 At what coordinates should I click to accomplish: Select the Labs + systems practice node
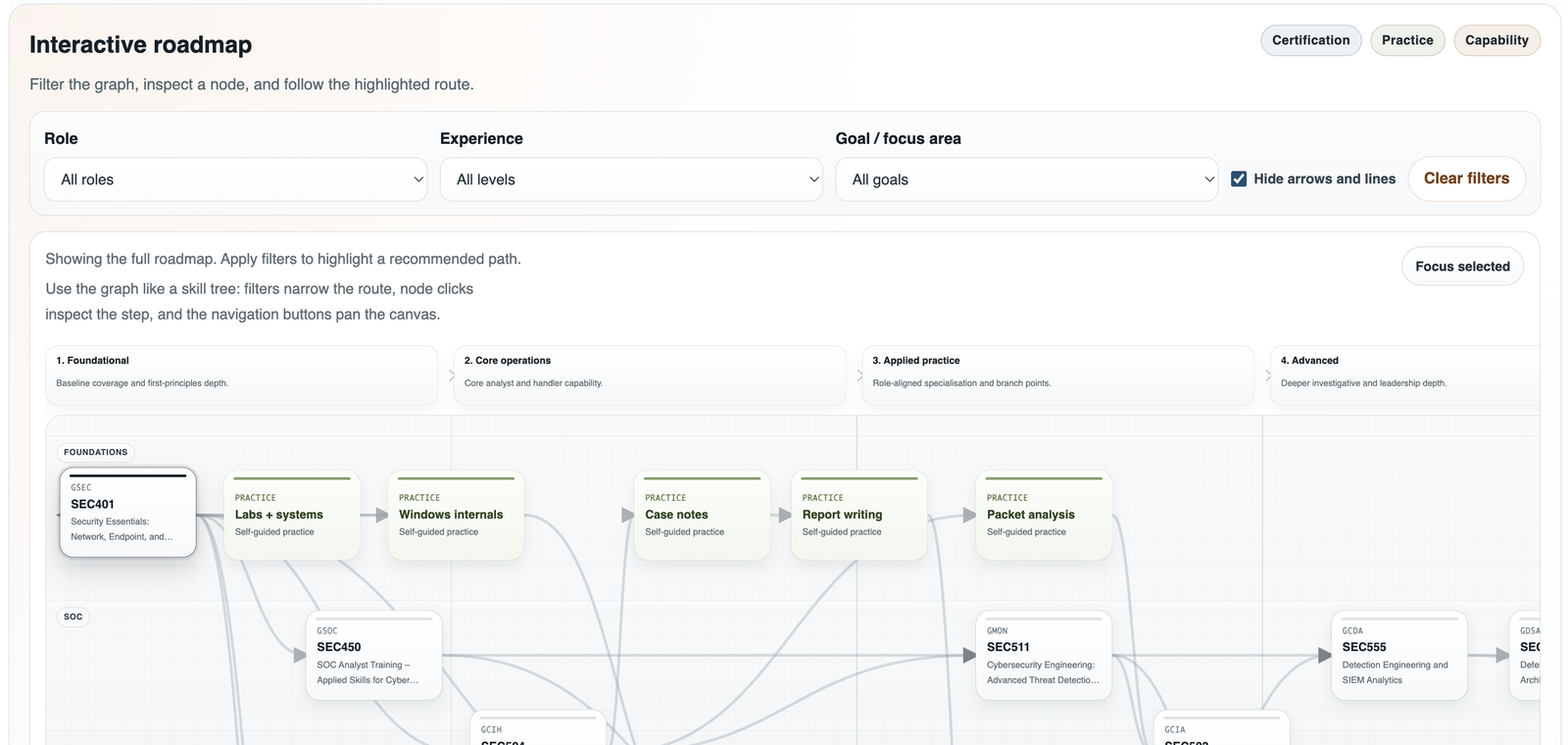tap(292, 515)
